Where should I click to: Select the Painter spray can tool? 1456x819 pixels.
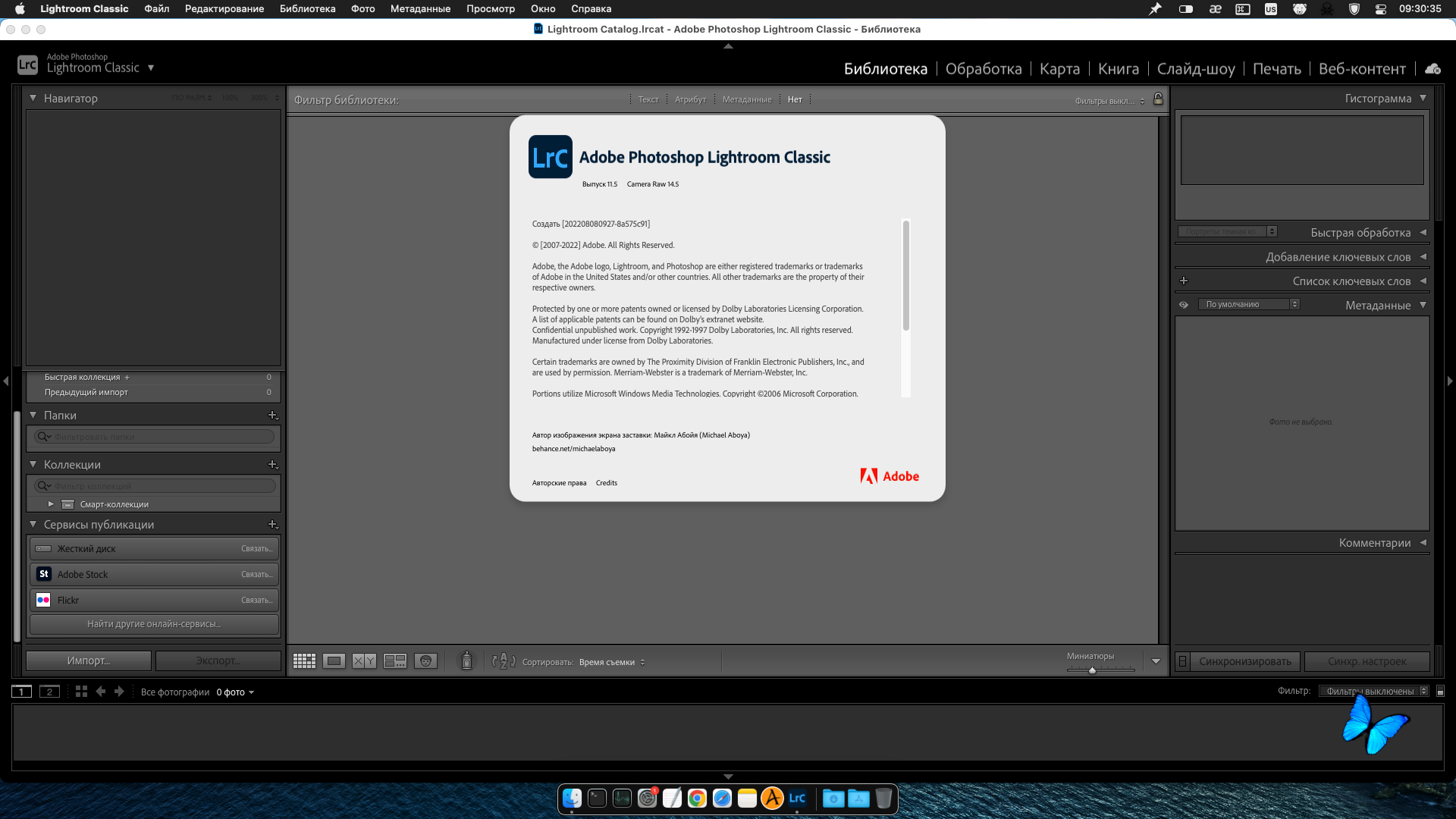(467, 661)
